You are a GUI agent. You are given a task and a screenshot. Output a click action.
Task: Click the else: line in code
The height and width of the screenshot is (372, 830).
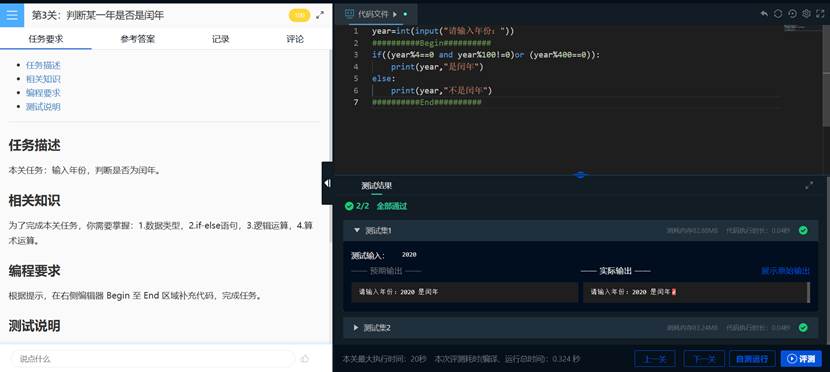click(x=384, y=78)
